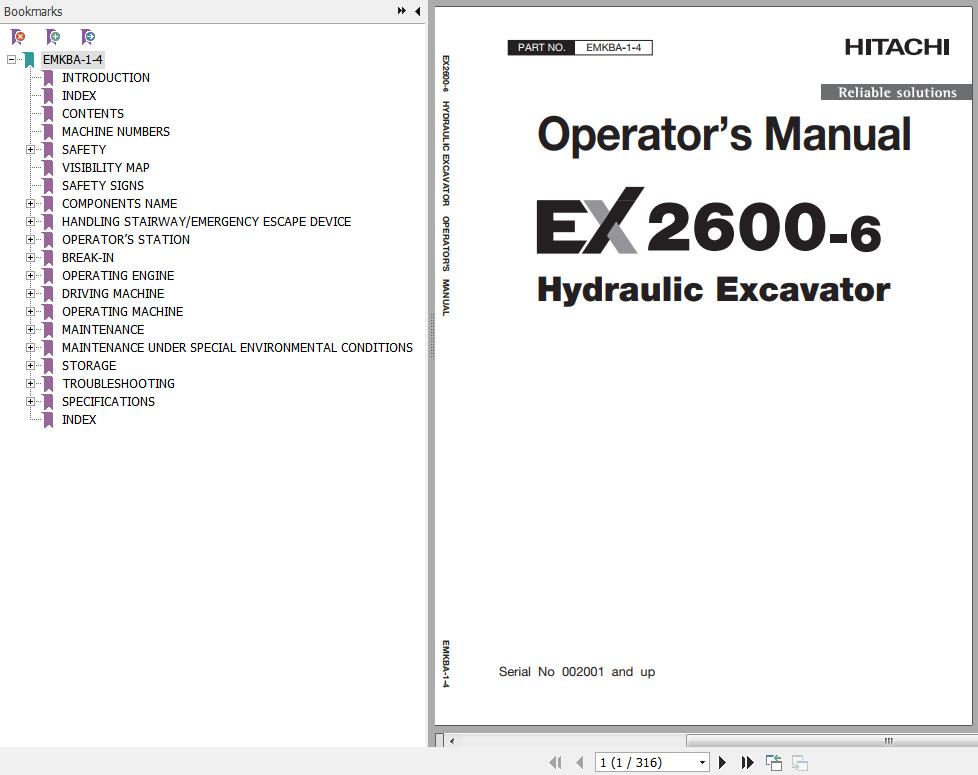Expand the DRIVING MACHINE bookmark

coord(30,294)
